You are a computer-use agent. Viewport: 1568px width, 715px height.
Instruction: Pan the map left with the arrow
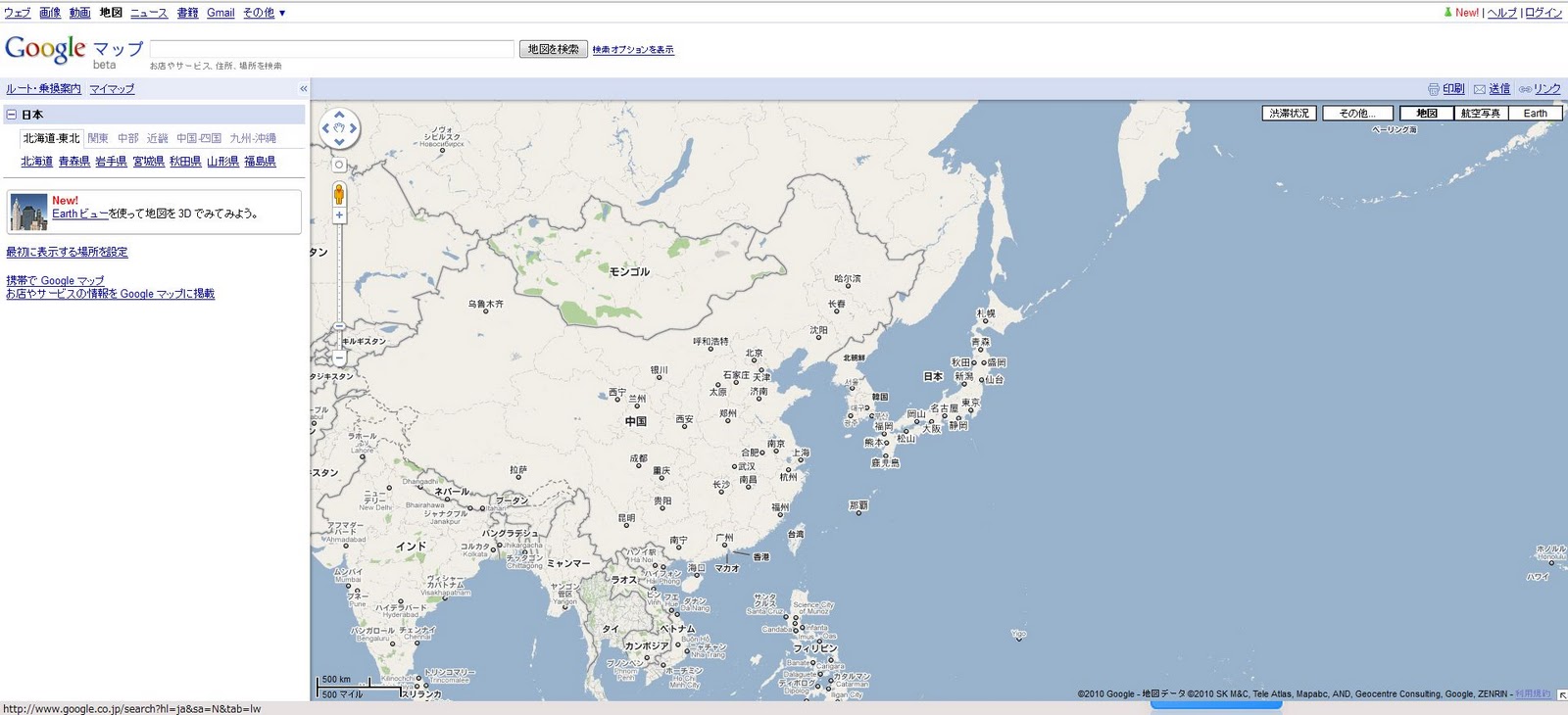point(326,128)
